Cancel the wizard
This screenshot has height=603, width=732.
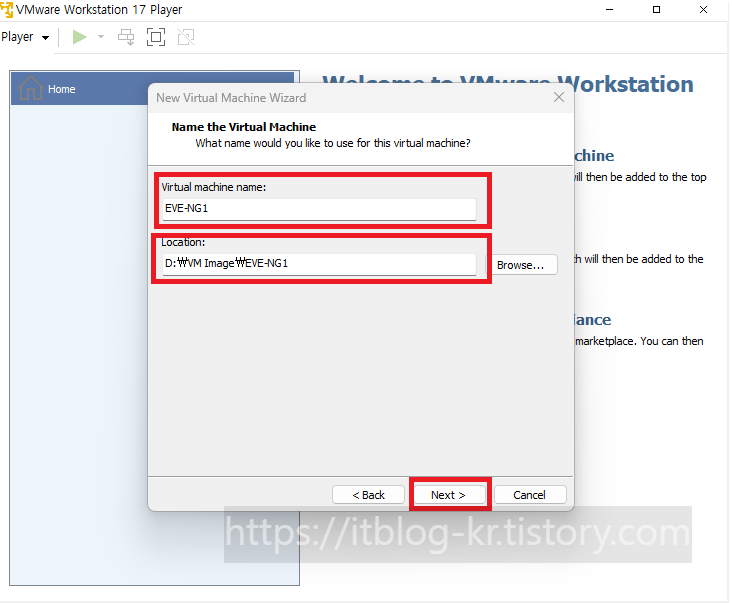(x=530, y=495)
